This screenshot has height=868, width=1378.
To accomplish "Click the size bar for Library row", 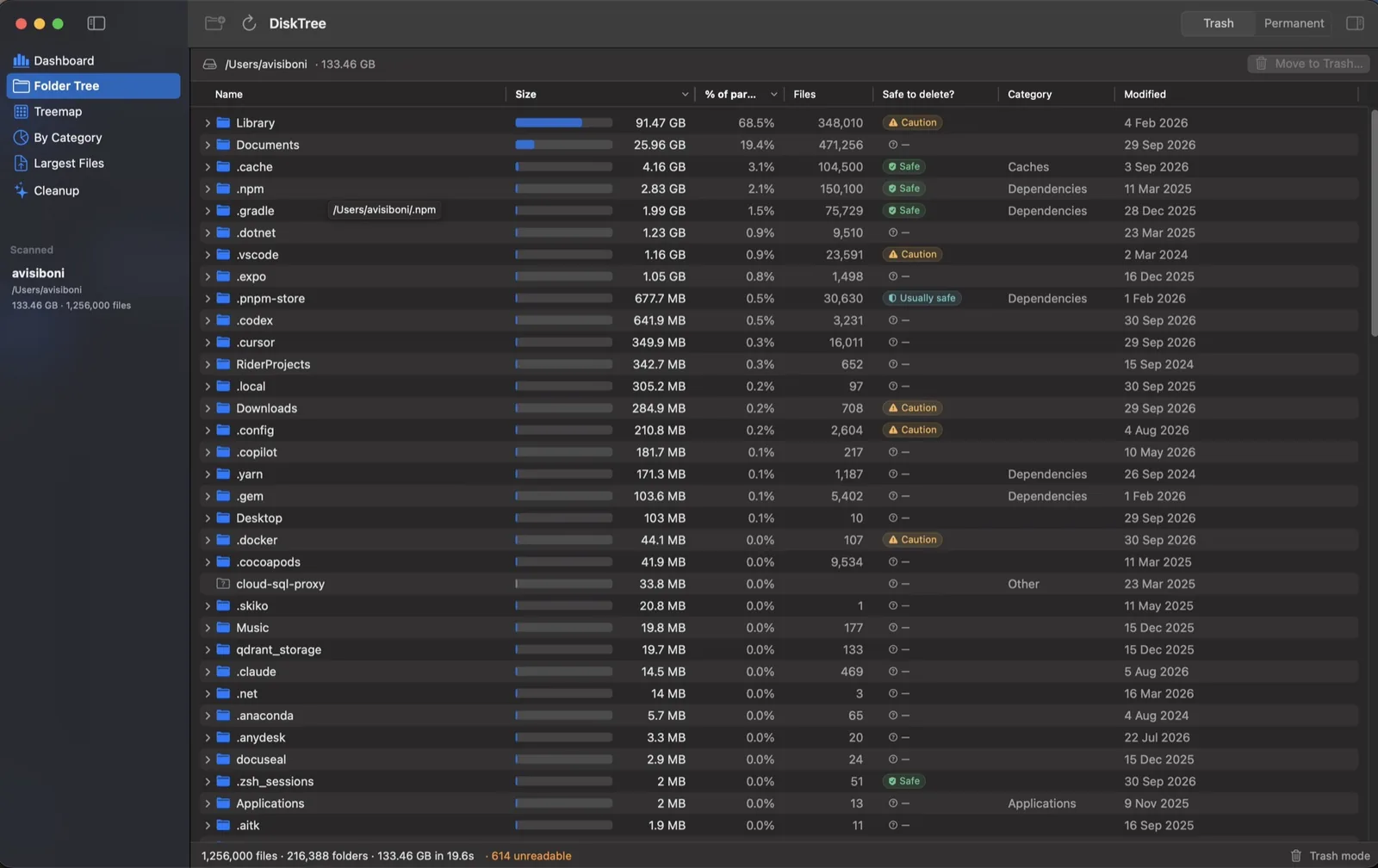I will coord(563,123).
